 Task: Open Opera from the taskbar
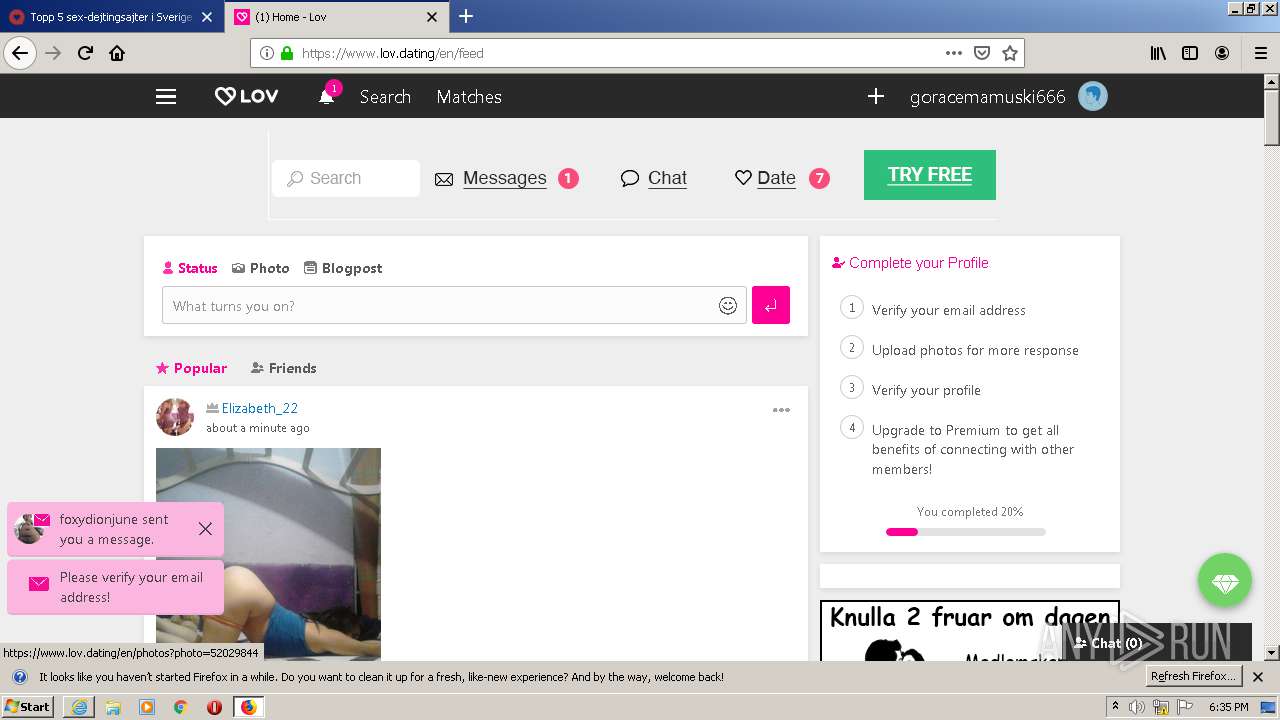pyautogui.click(x=214, y=707)
